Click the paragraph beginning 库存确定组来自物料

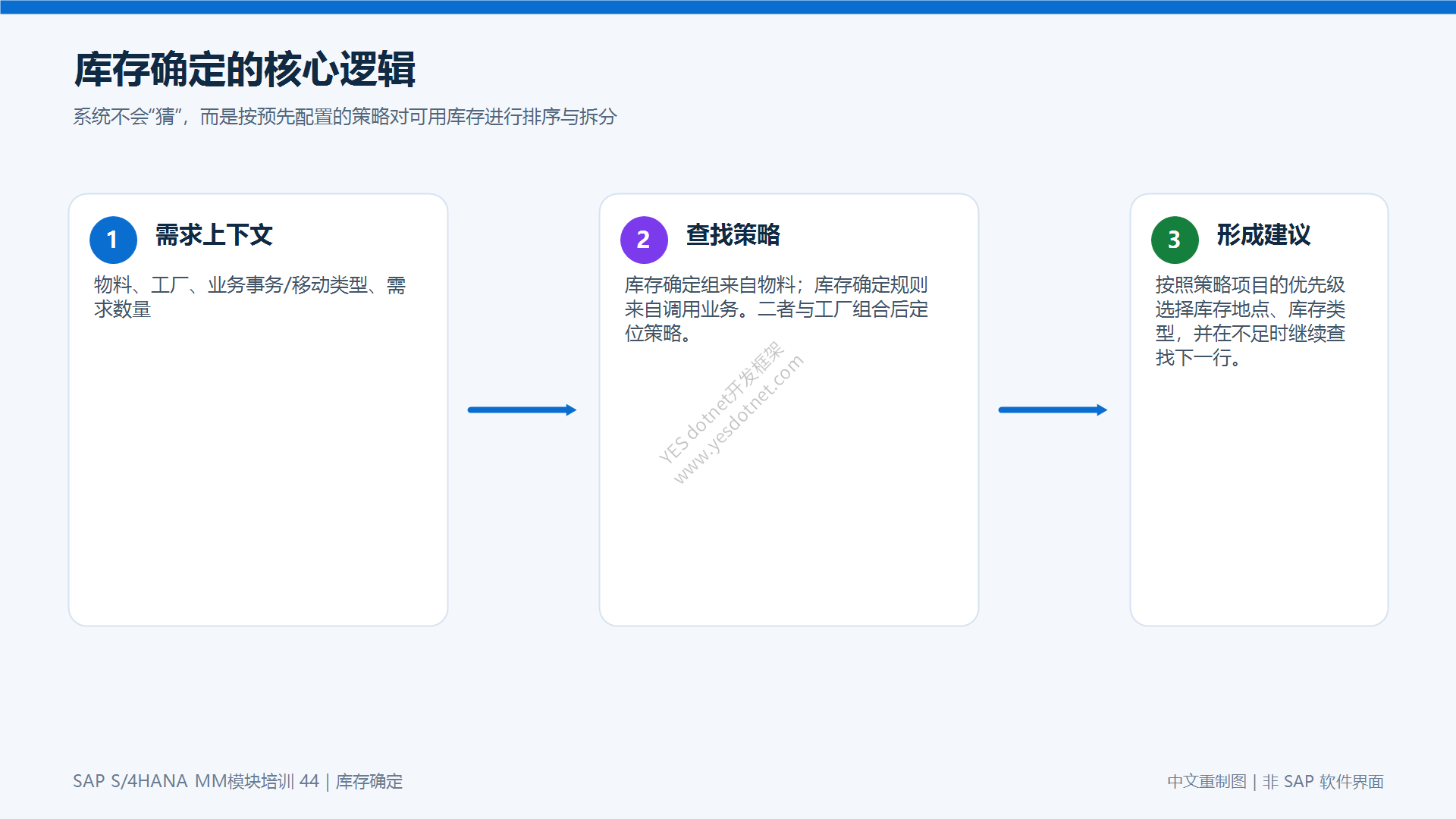coord(777,309)
